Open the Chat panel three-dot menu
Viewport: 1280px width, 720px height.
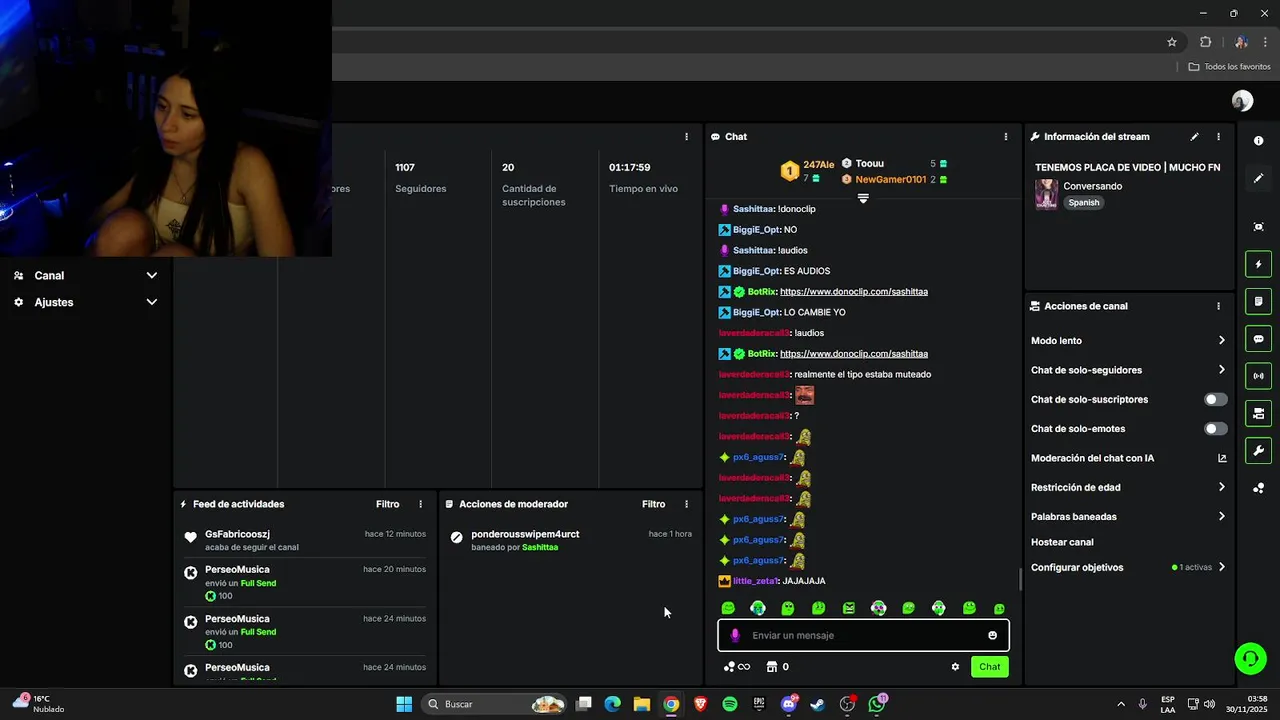(1006, 137)
